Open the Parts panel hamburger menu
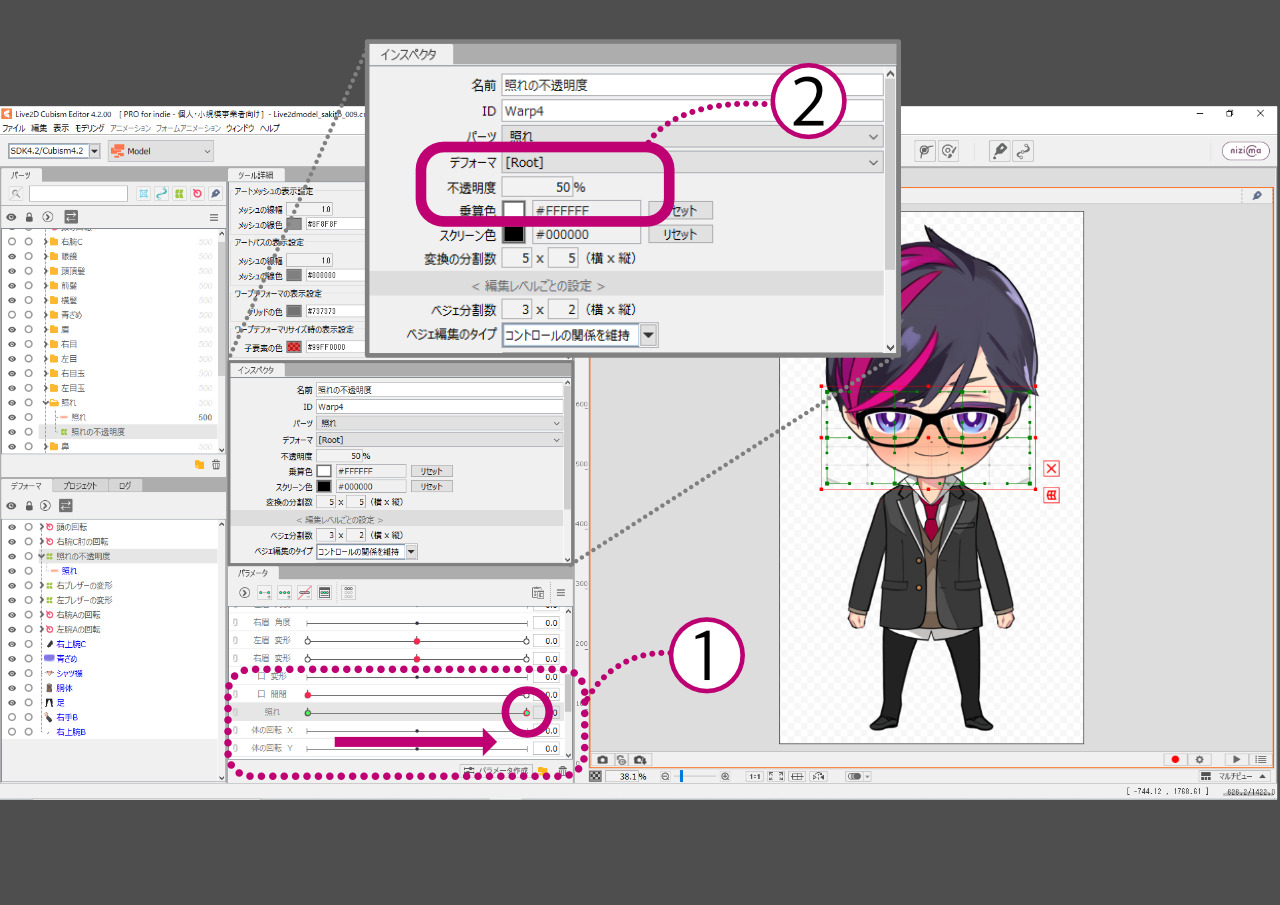1280x905 pixels. pos(213,217)
